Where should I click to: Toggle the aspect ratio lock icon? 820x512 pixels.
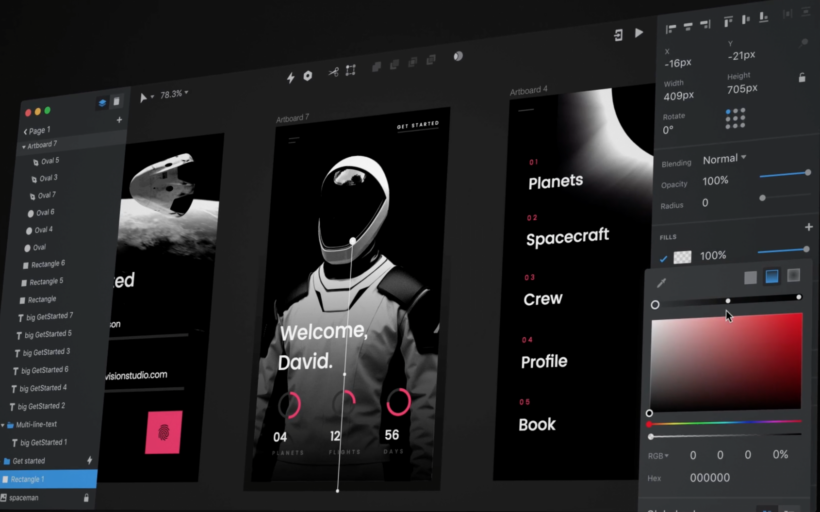(802, 77)
